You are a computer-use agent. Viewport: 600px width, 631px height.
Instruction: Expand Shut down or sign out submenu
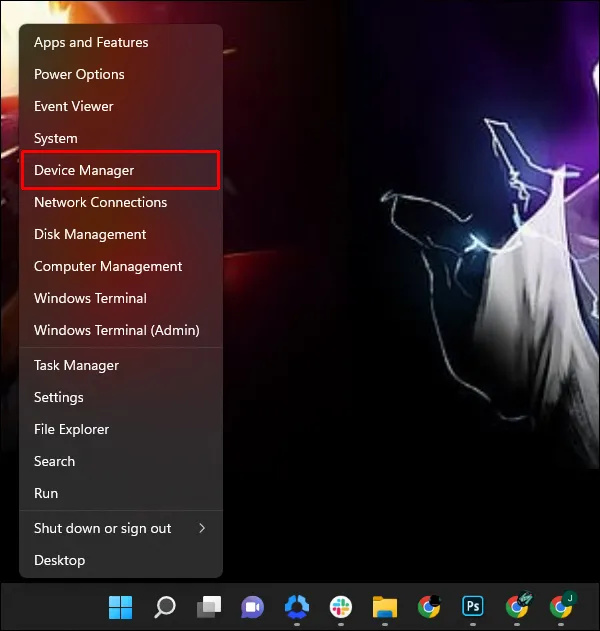[x=121, y=528]
